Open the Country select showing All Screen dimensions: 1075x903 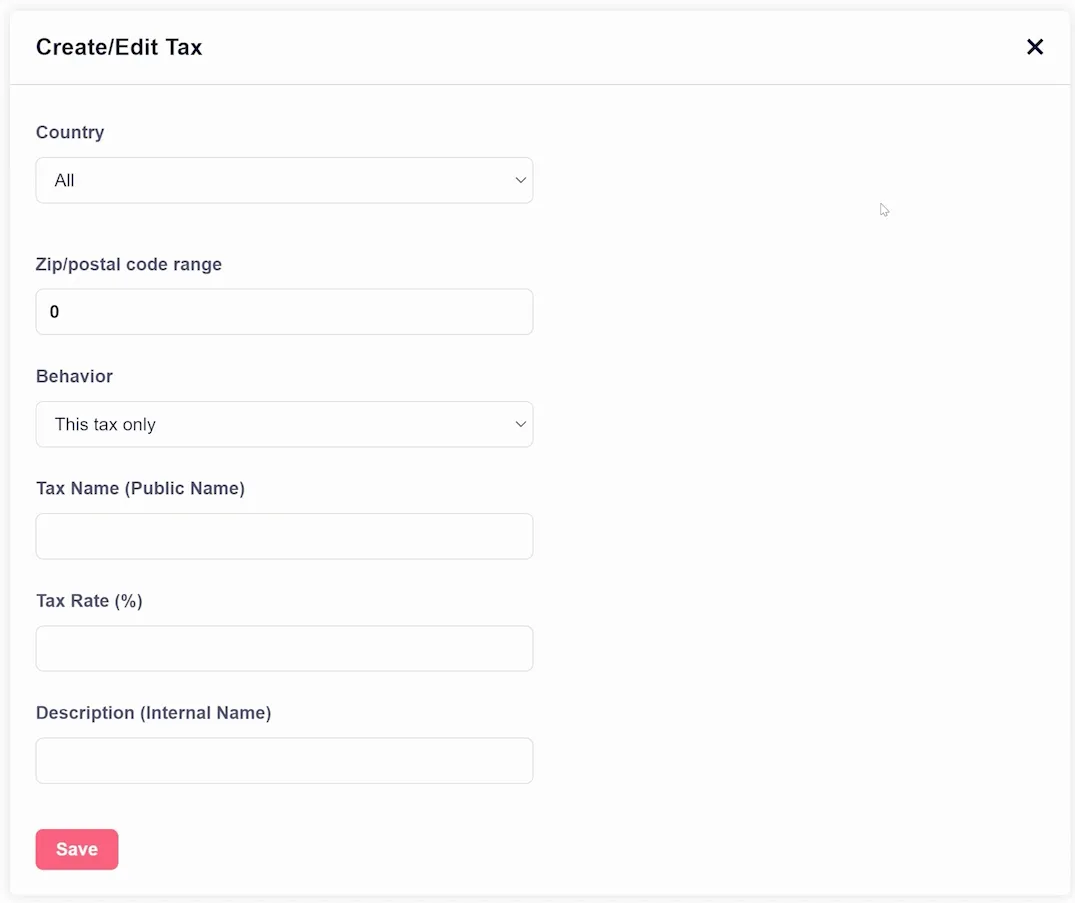[x=285, y=180]
